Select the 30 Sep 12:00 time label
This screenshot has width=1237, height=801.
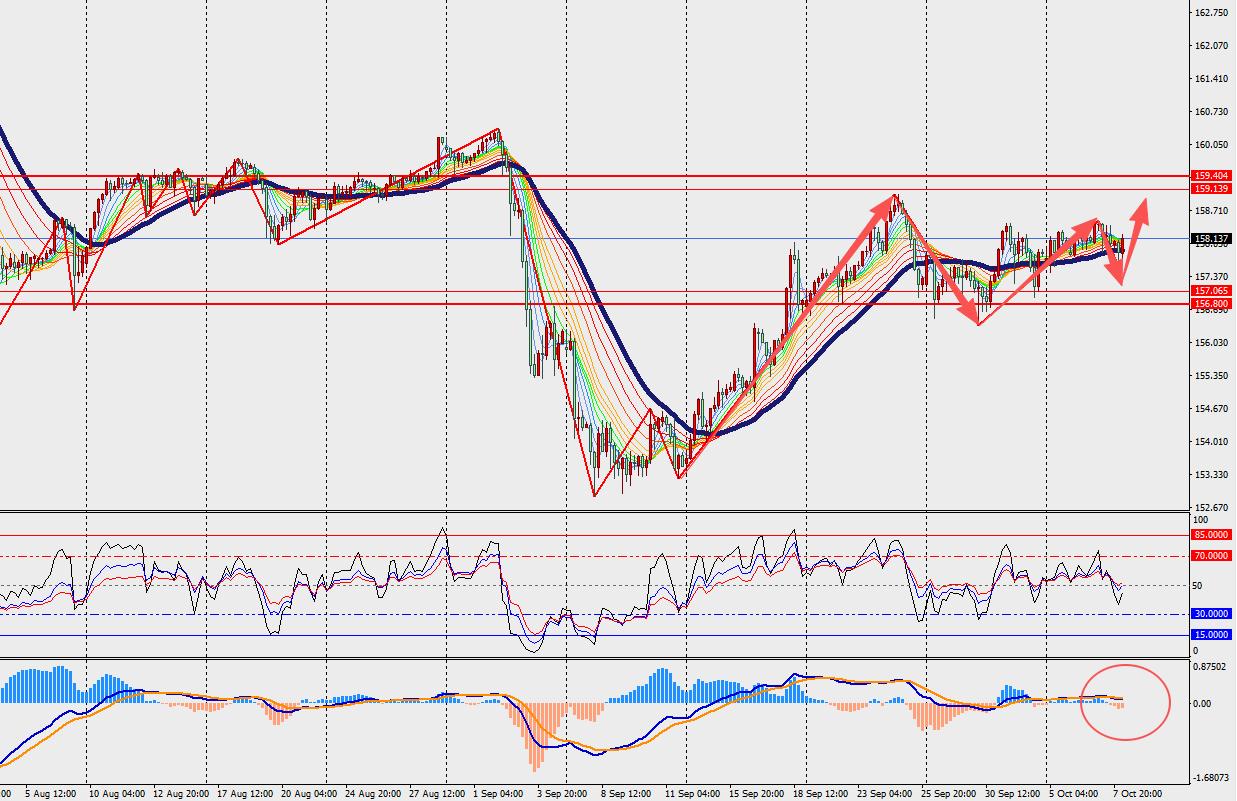pyautogui.click(x=1014, y=793)
